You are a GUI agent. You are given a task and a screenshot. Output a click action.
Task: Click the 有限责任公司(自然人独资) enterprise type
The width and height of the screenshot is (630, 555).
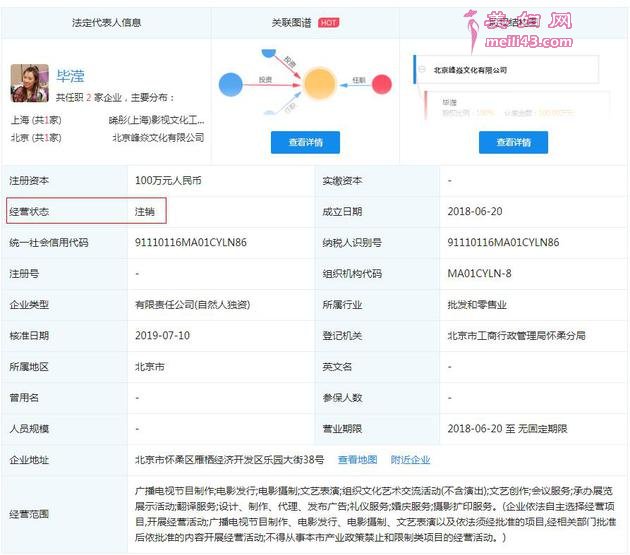tap(192, 305)
